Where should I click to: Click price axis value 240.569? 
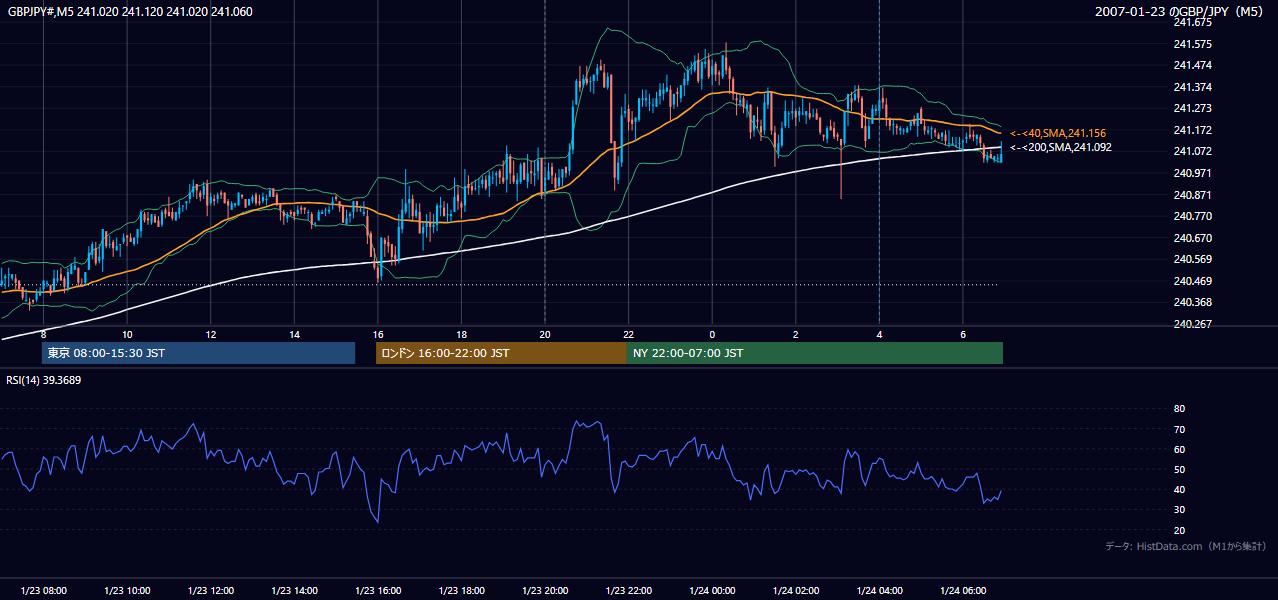coord(1193,259)
